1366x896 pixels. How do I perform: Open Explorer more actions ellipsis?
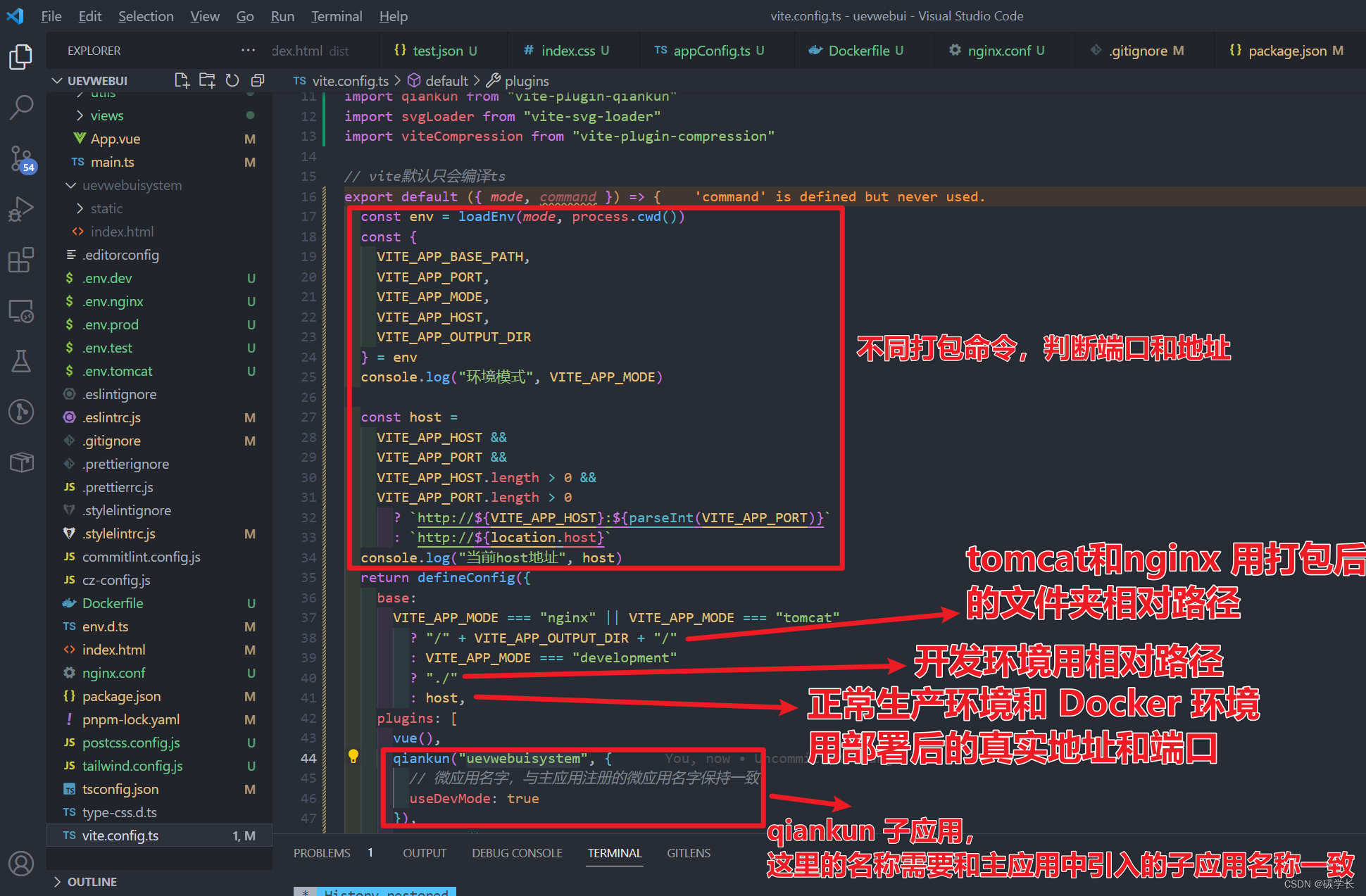pyautogui.click(x=248, y=50)
